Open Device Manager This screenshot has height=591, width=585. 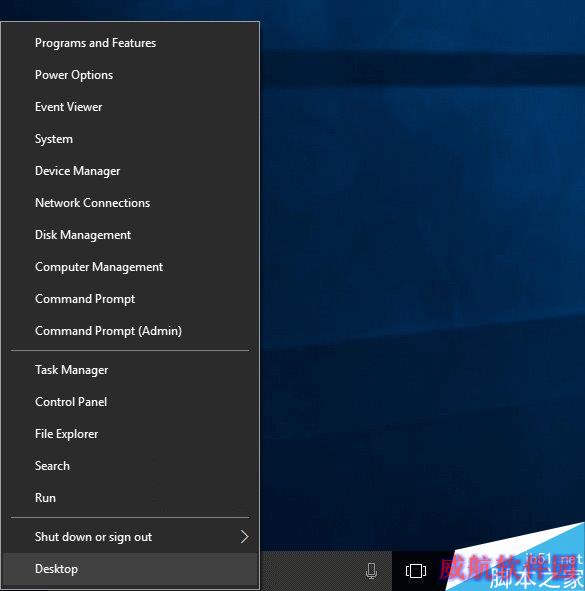[130, 171]
